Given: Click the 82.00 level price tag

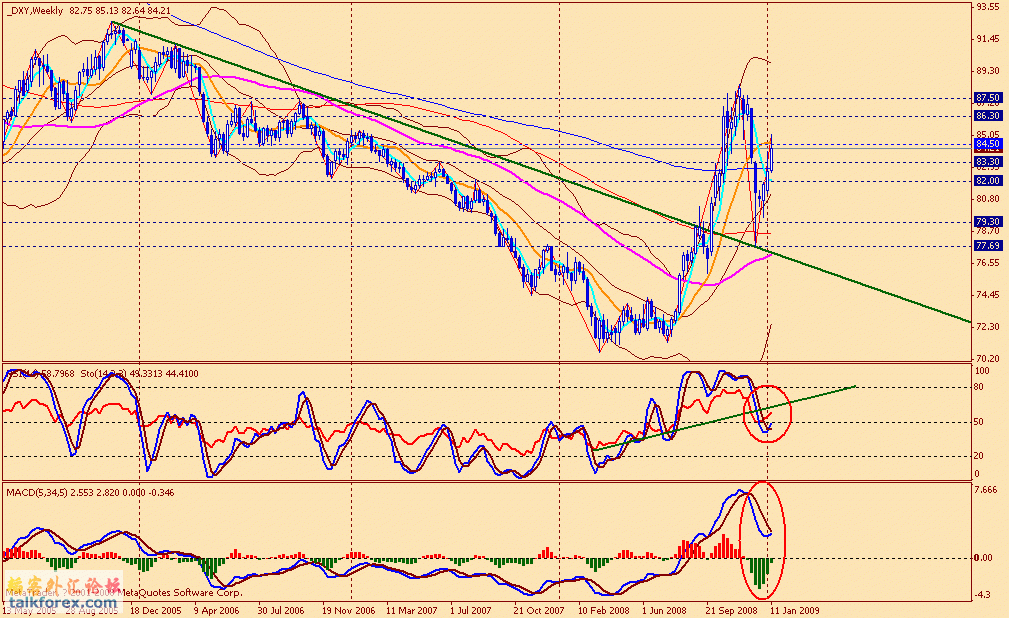Looking at the screenshot, I should coord(988,181).
